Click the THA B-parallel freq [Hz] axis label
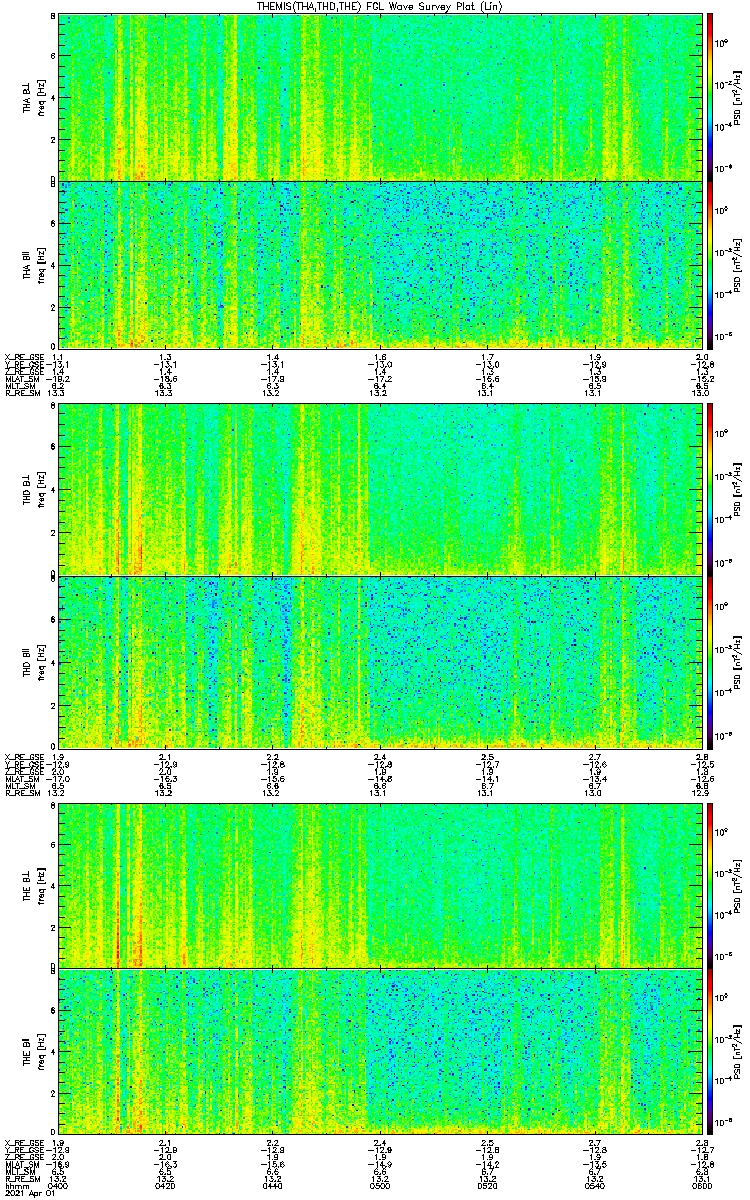 [x=40, y=265]
